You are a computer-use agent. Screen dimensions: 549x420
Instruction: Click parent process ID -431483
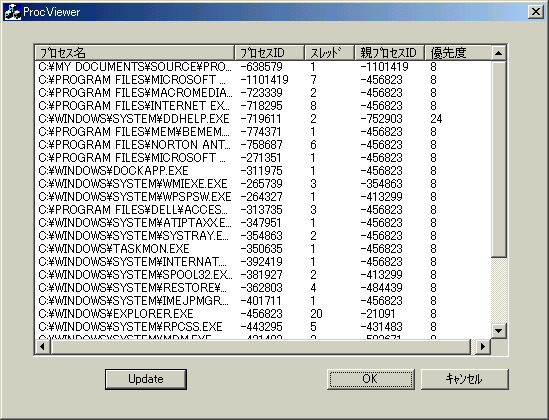[382, 327]
